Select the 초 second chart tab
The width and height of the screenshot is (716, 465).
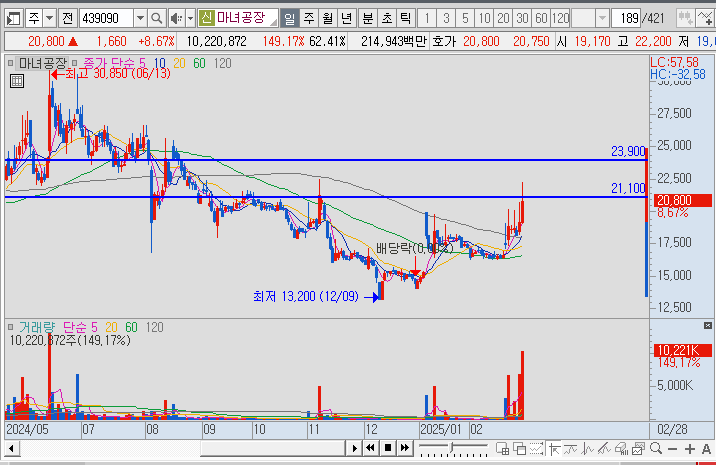point(386,18)
